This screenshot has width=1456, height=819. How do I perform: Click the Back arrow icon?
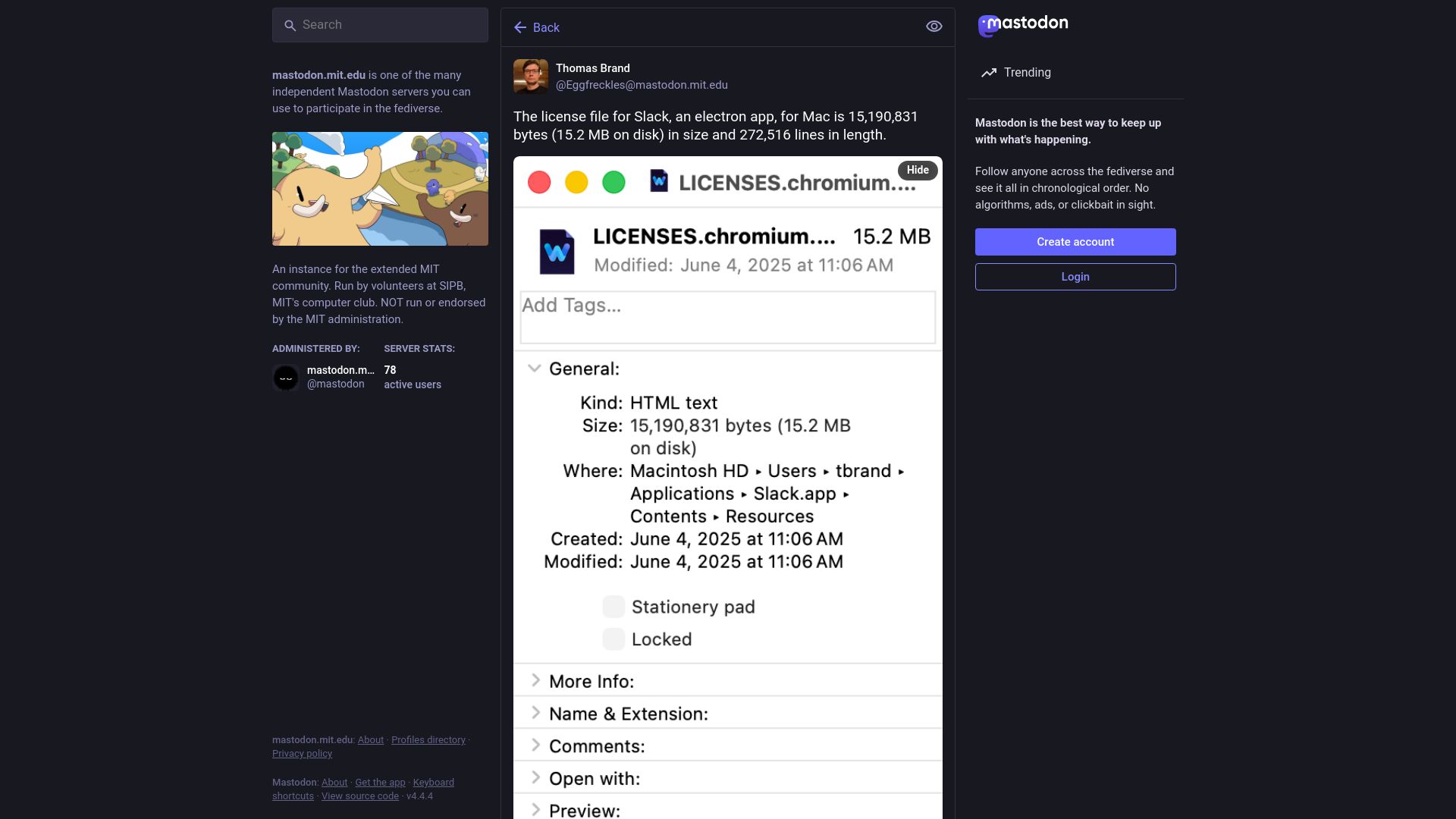[x=520, y=28]
